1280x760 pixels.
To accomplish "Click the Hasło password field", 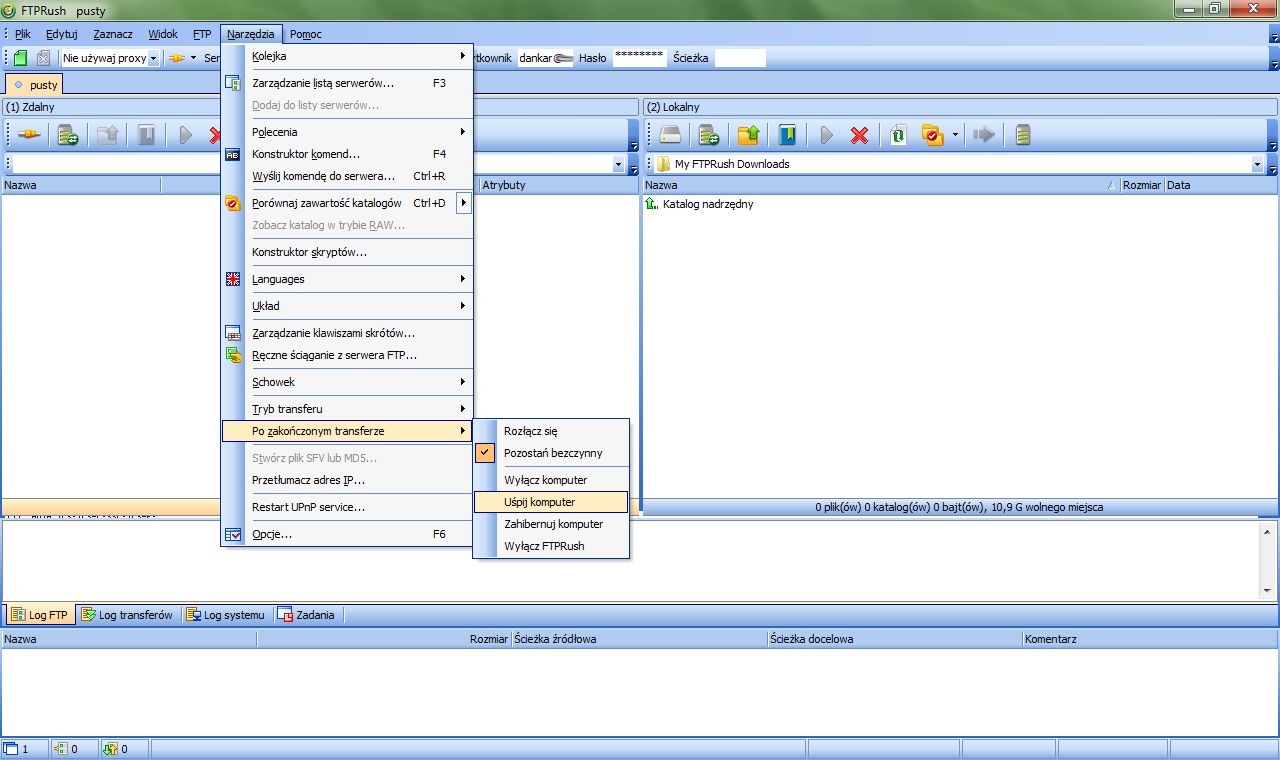I will [639, 58].
